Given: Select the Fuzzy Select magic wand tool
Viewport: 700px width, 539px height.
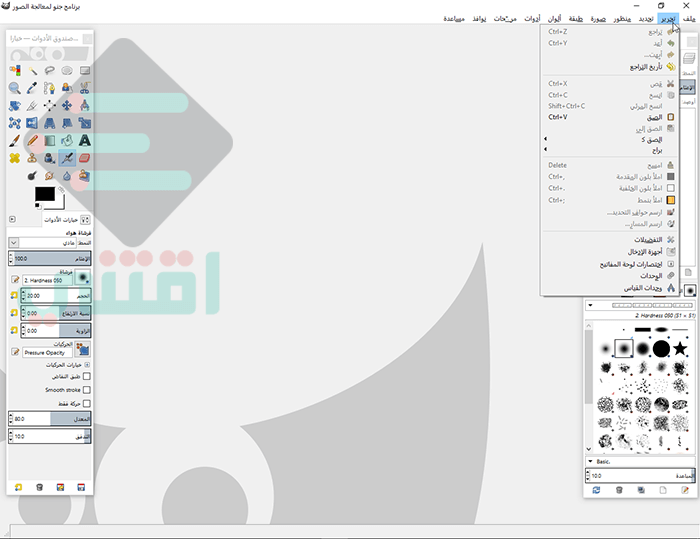Looking at the screenshot, I should click(32, 71).
